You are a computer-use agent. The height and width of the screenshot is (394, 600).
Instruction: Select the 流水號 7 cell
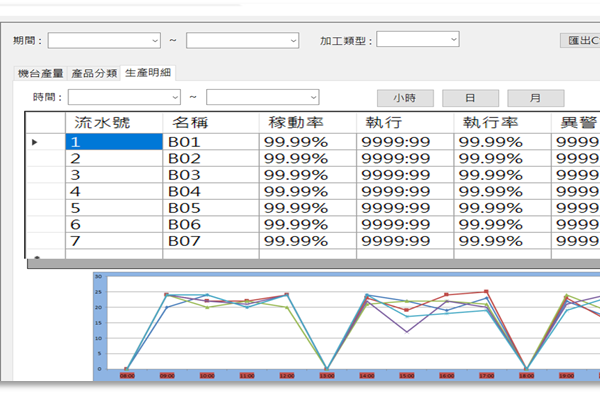tap(114, 241)
